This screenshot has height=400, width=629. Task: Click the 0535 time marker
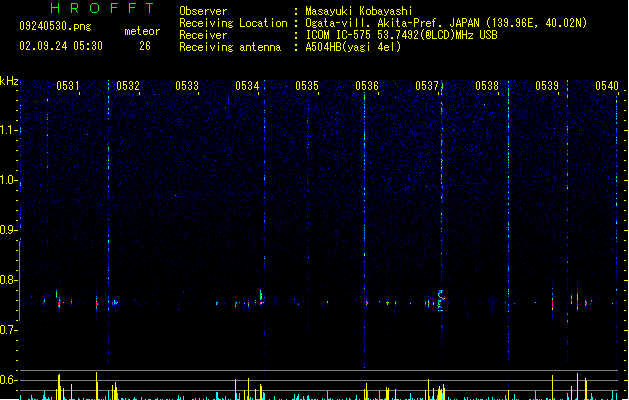[307, 86]
